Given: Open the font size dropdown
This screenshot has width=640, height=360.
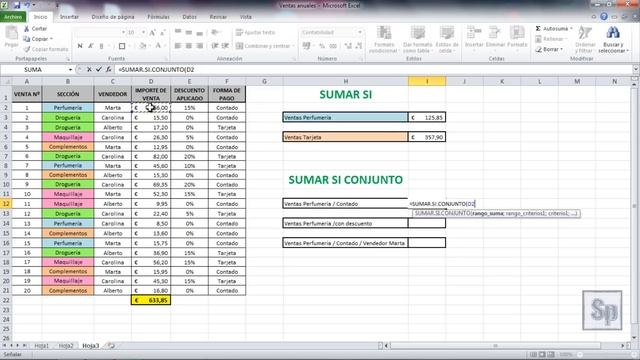Looking at the screenshot, I should coord(143,32).
